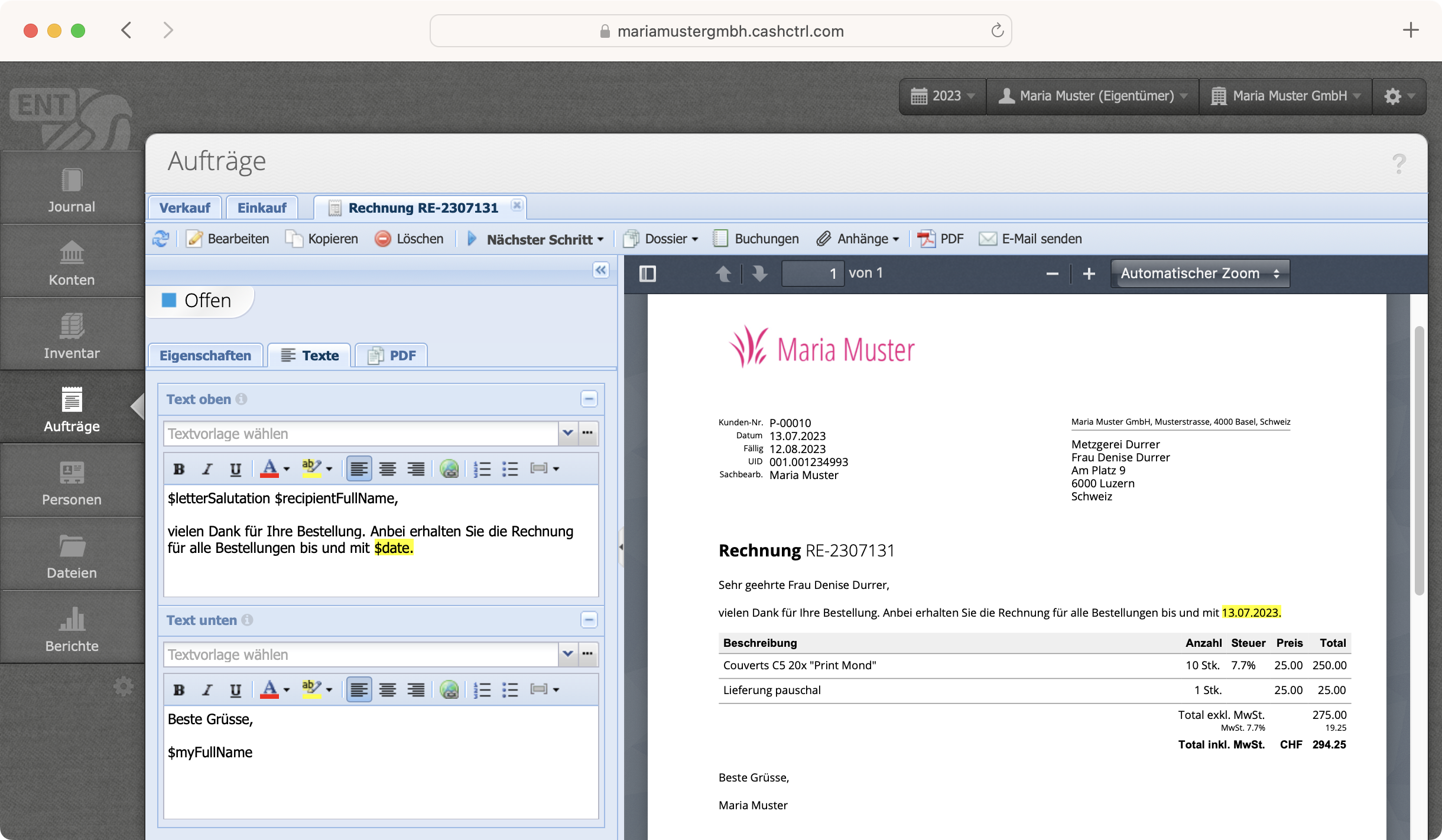Collapse the Text unten panel
Viewport: 1442px width, 840px height.
pos(589,620)
